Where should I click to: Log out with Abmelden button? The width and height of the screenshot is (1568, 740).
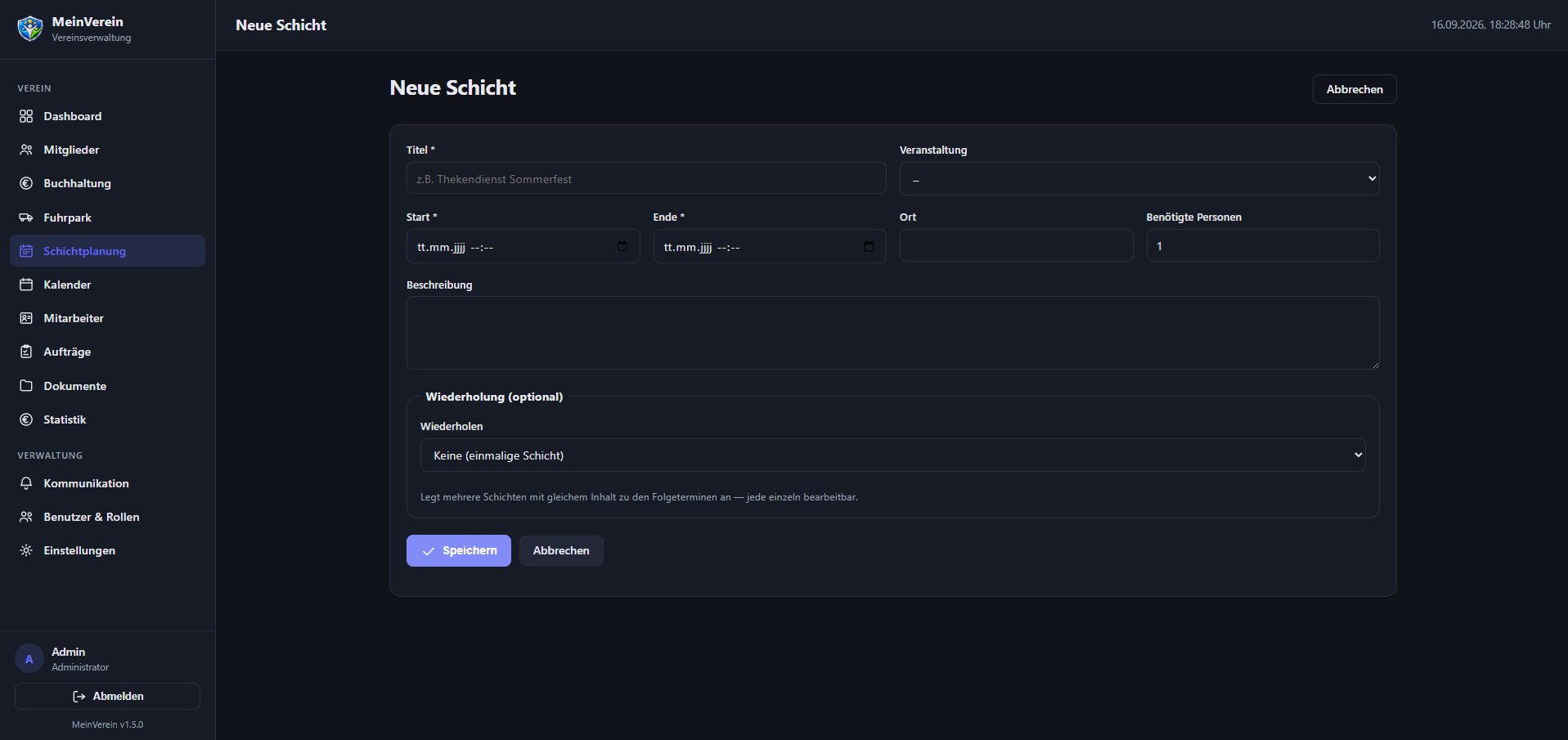(107, 696)
